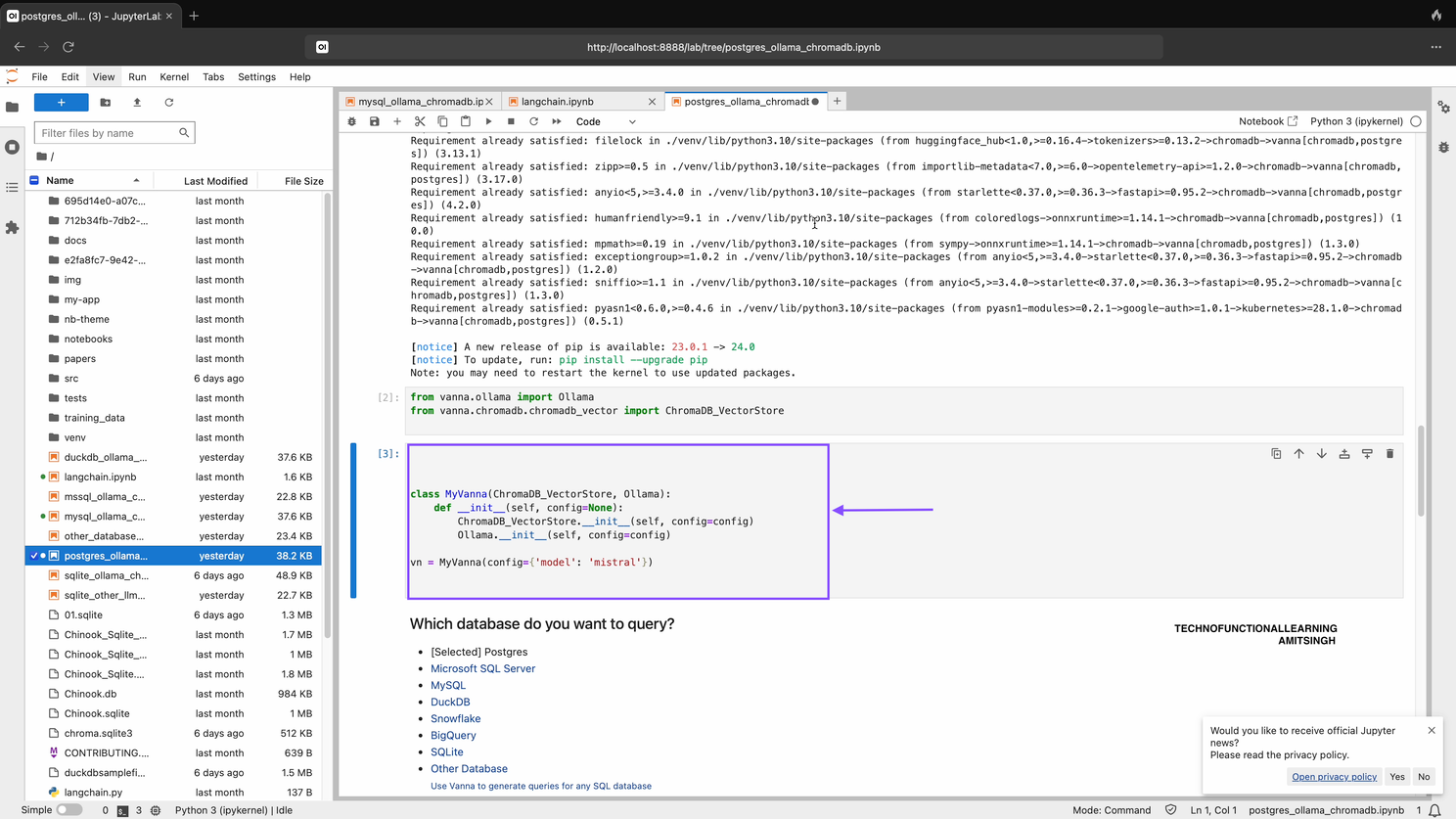Toggle the checkbox for postgres_ollama file
1456x819 pixels.
[34, 556]
